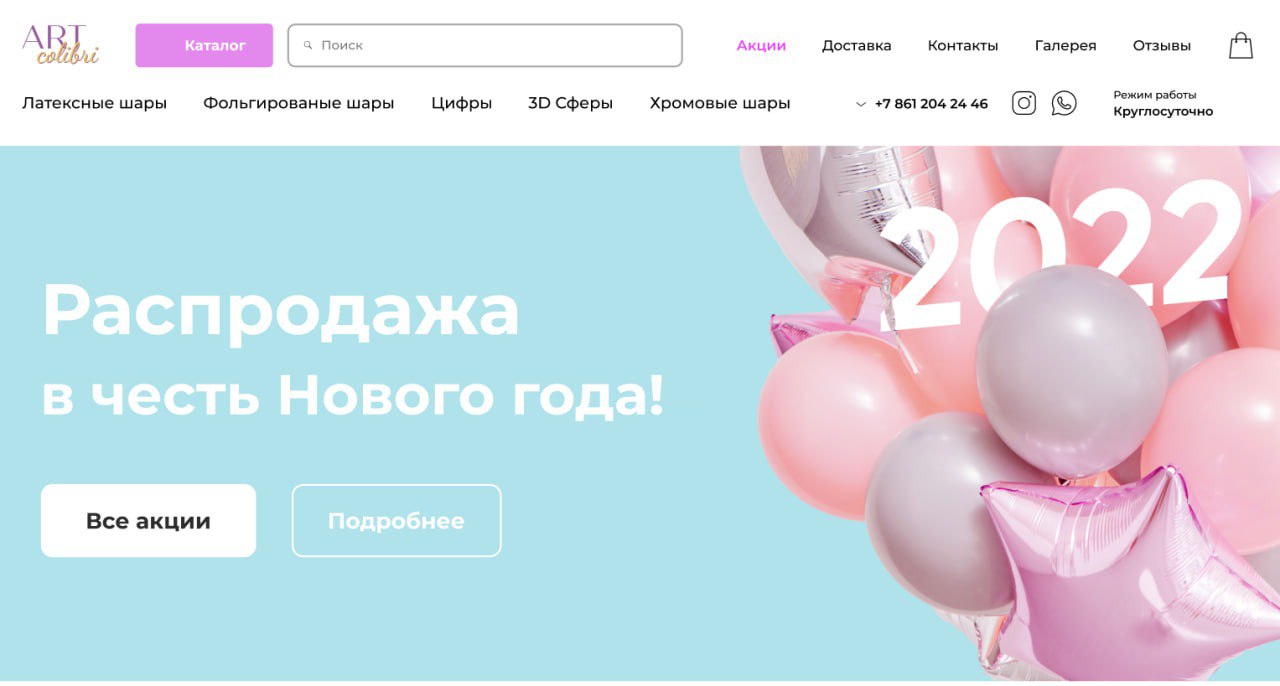
Task: Click the Подробнее outlined button
Action: [x=396, y=521]
